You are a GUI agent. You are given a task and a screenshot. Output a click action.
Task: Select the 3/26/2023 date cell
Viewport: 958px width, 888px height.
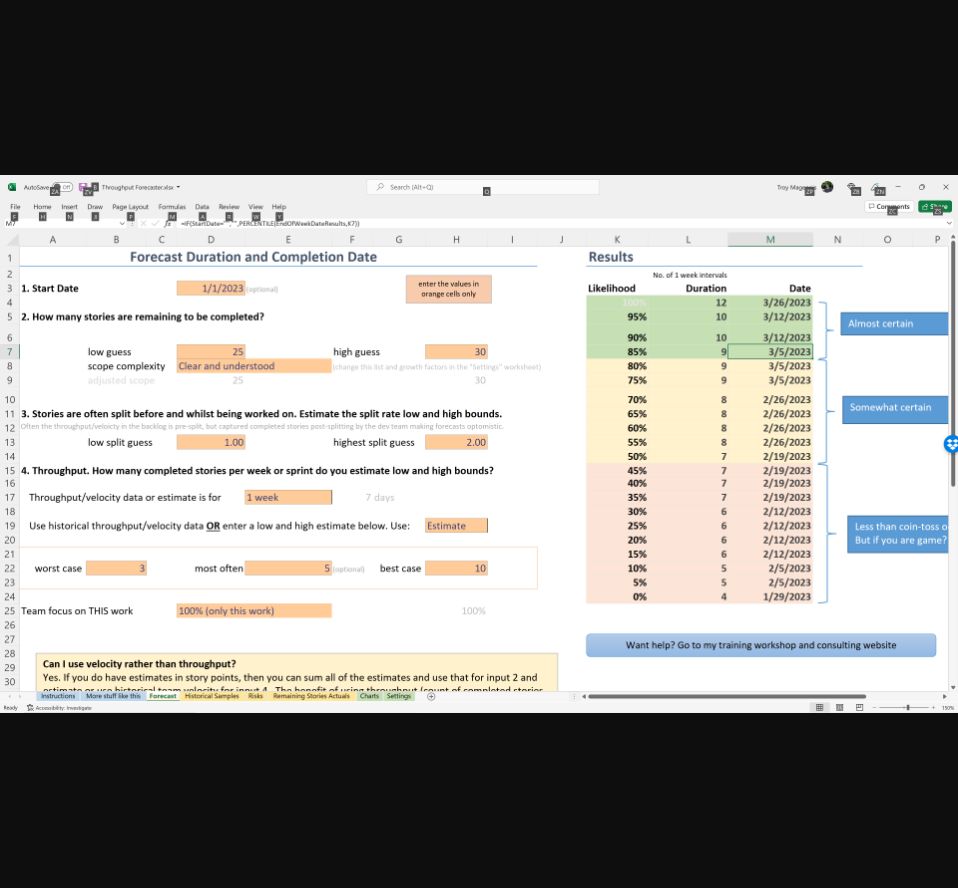770,302
